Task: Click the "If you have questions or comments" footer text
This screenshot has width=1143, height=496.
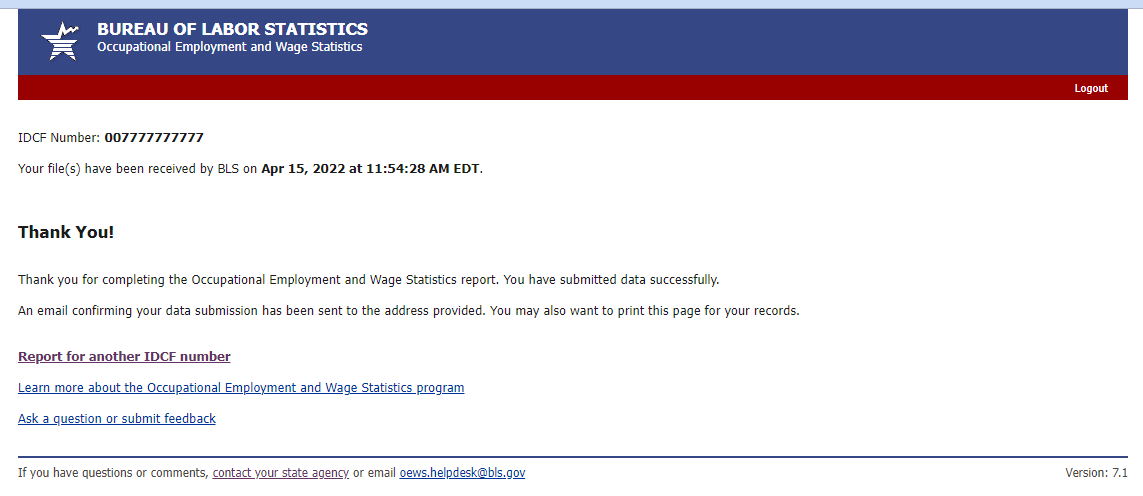Action: (112, 473)
